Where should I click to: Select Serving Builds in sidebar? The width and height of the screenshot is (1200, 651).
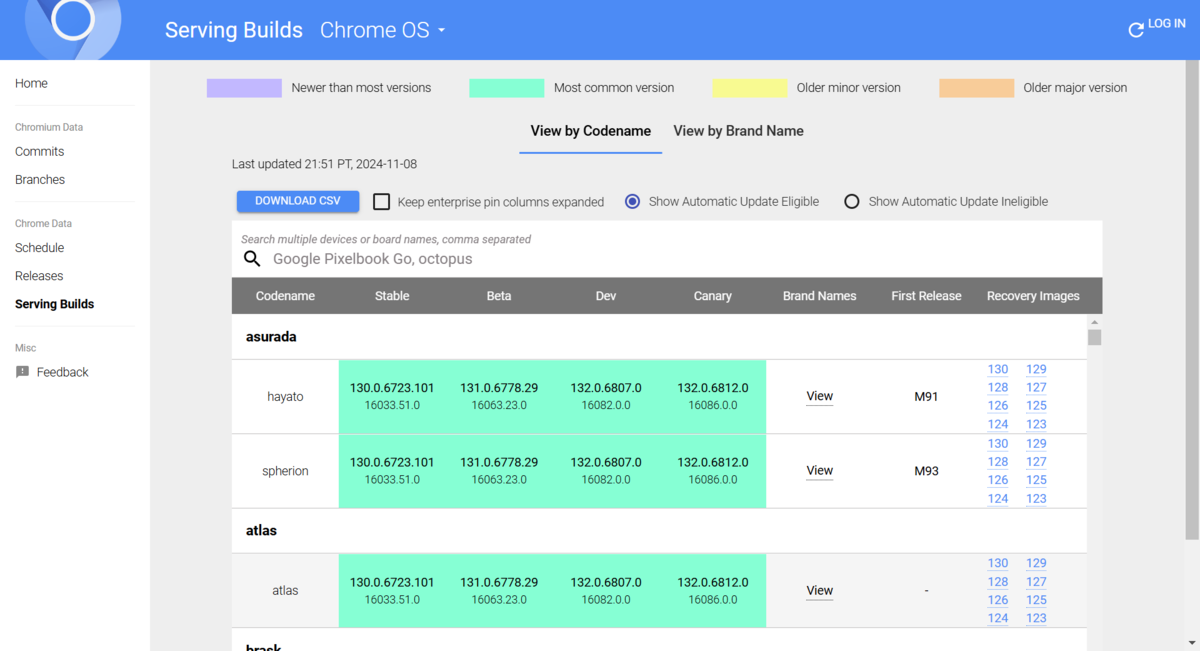(x=54, y=303)
